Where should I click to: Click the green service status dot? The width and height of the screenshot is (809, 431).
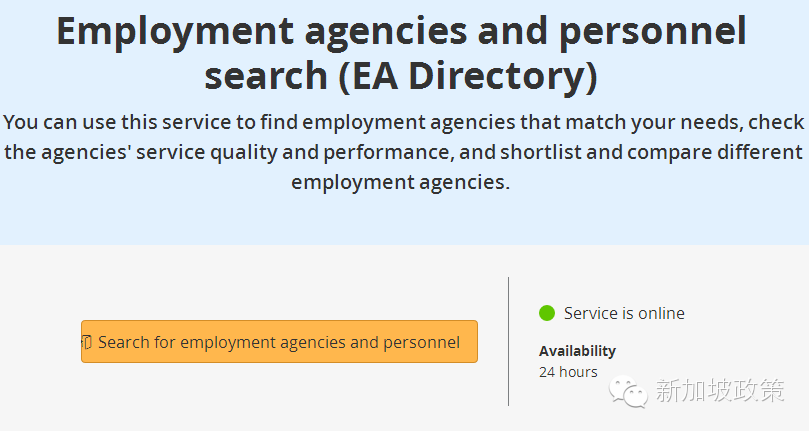point(547,313)
